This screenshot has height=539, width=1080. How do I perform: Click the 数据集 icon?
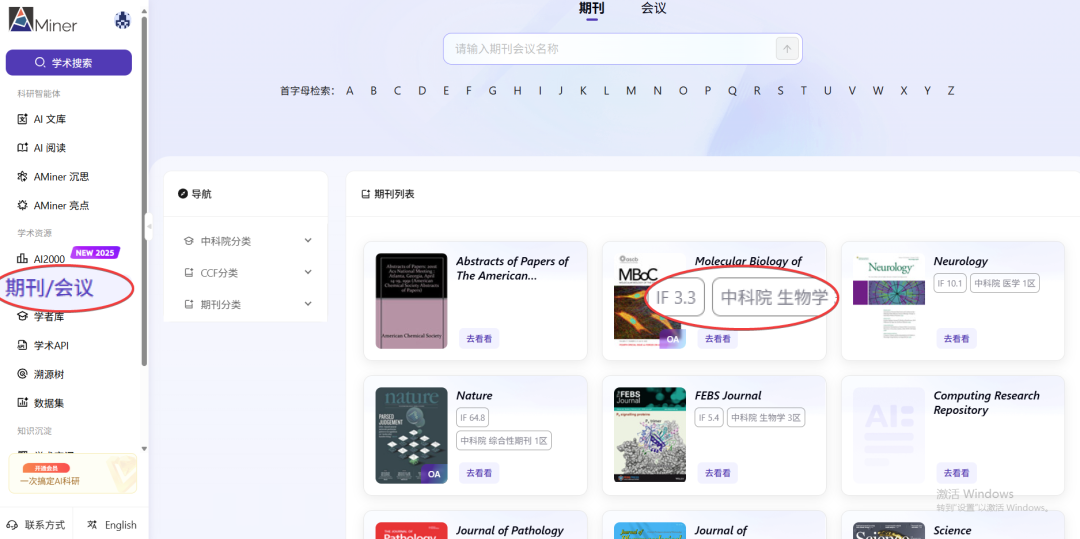click(x=22, y=403)
